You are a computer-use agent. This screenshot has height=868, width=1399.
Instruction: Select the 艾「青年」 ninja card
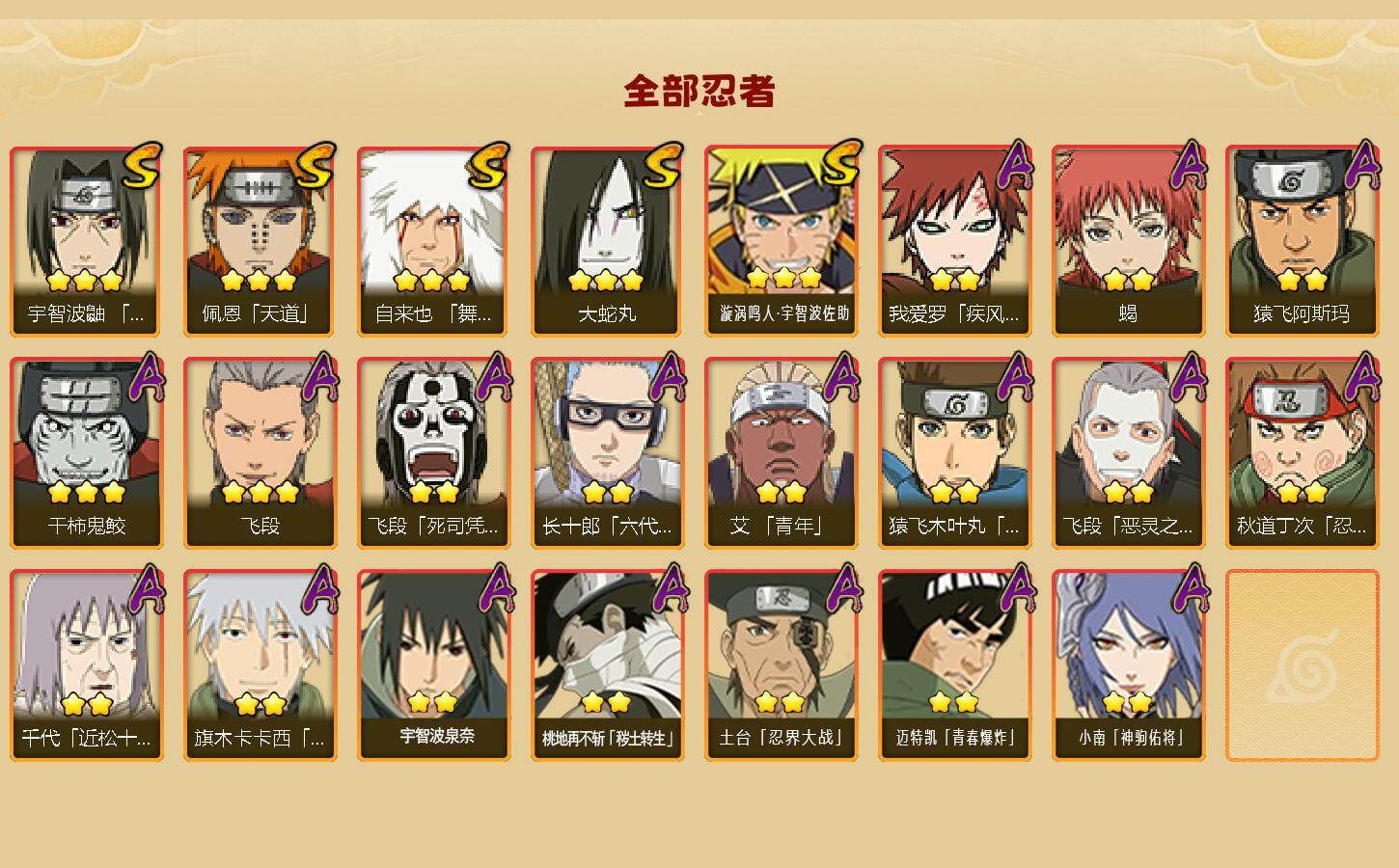coord(781,453)
